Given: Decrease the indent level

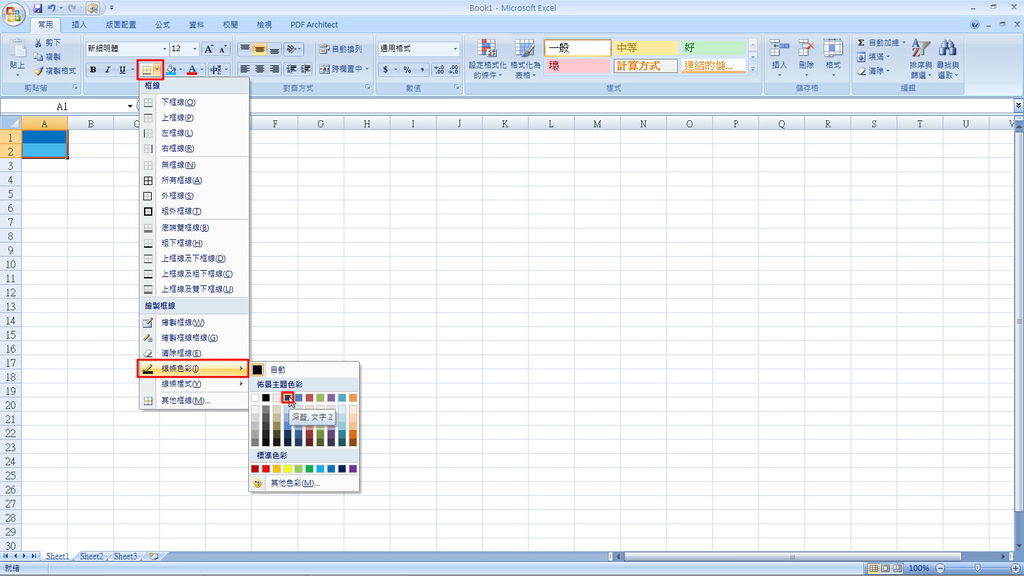Looking at the screenshot, I should (x=291, y=69).
